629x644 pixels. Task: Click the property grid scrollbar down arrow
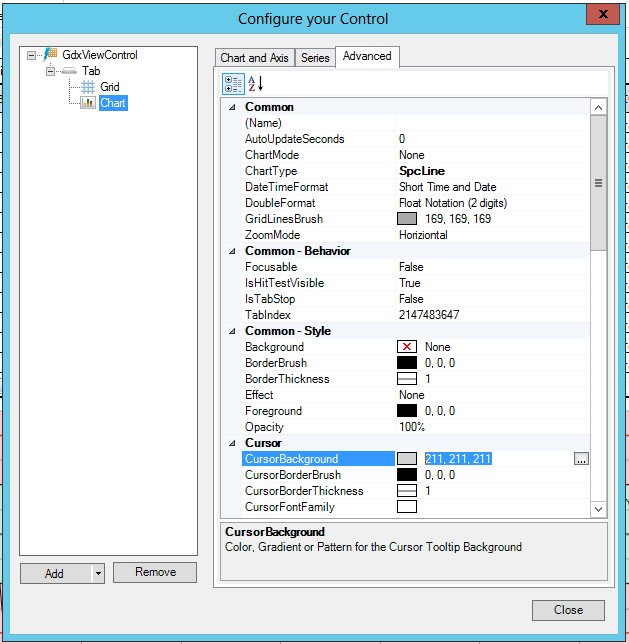(598, 509)
